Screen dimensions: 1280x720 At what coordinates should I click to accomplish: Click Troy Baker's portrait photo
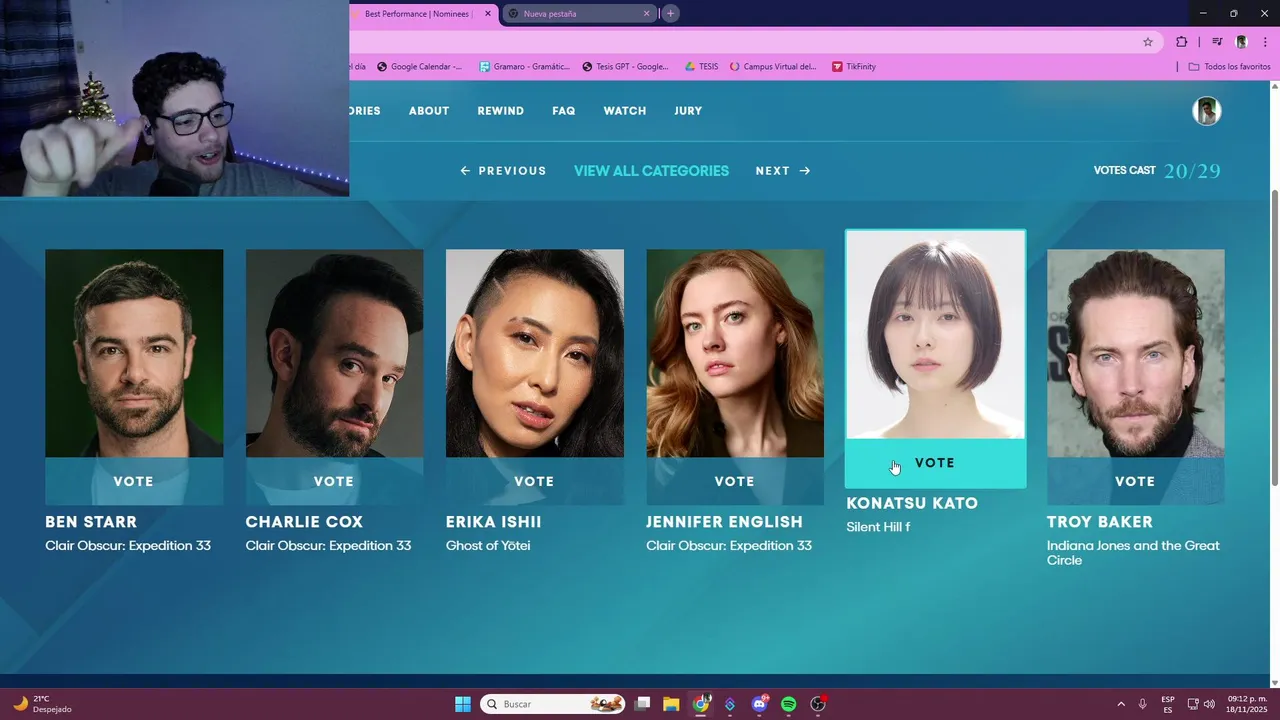(1135, 353)
